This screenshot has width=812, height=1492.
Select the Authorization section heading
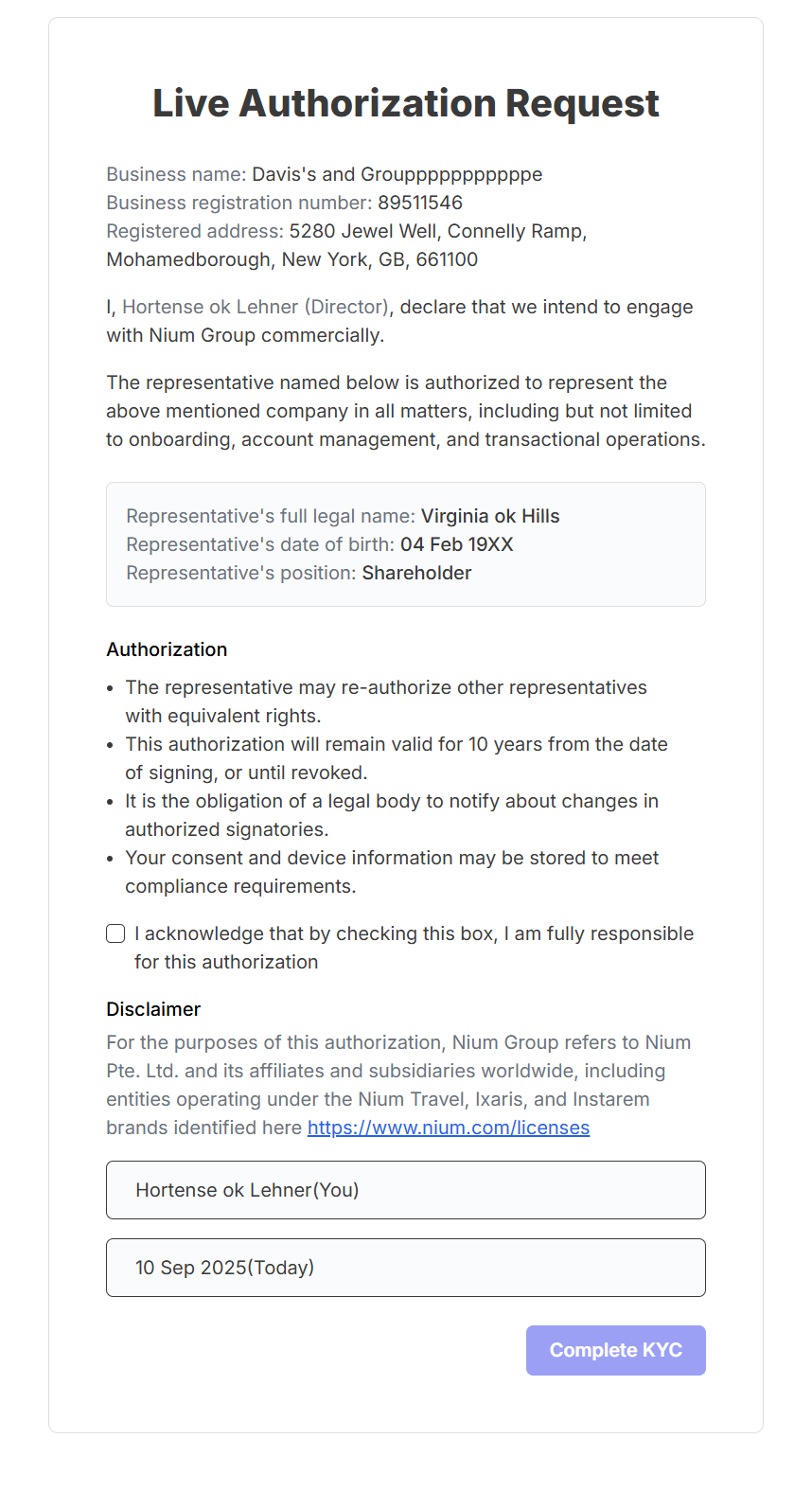[167, 649]
